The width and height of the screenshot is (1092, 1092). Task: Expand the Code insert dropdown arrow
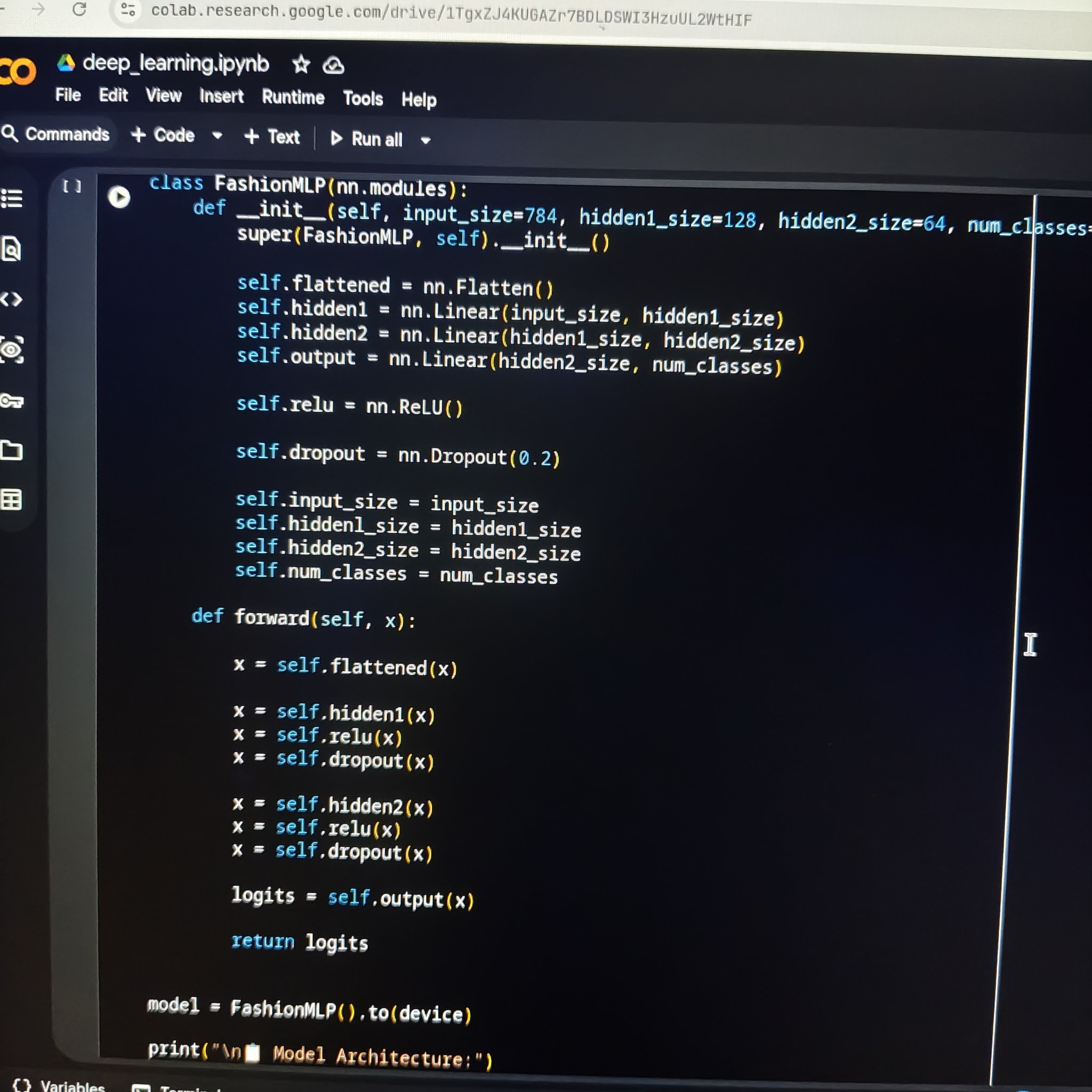tap(217, 135)
